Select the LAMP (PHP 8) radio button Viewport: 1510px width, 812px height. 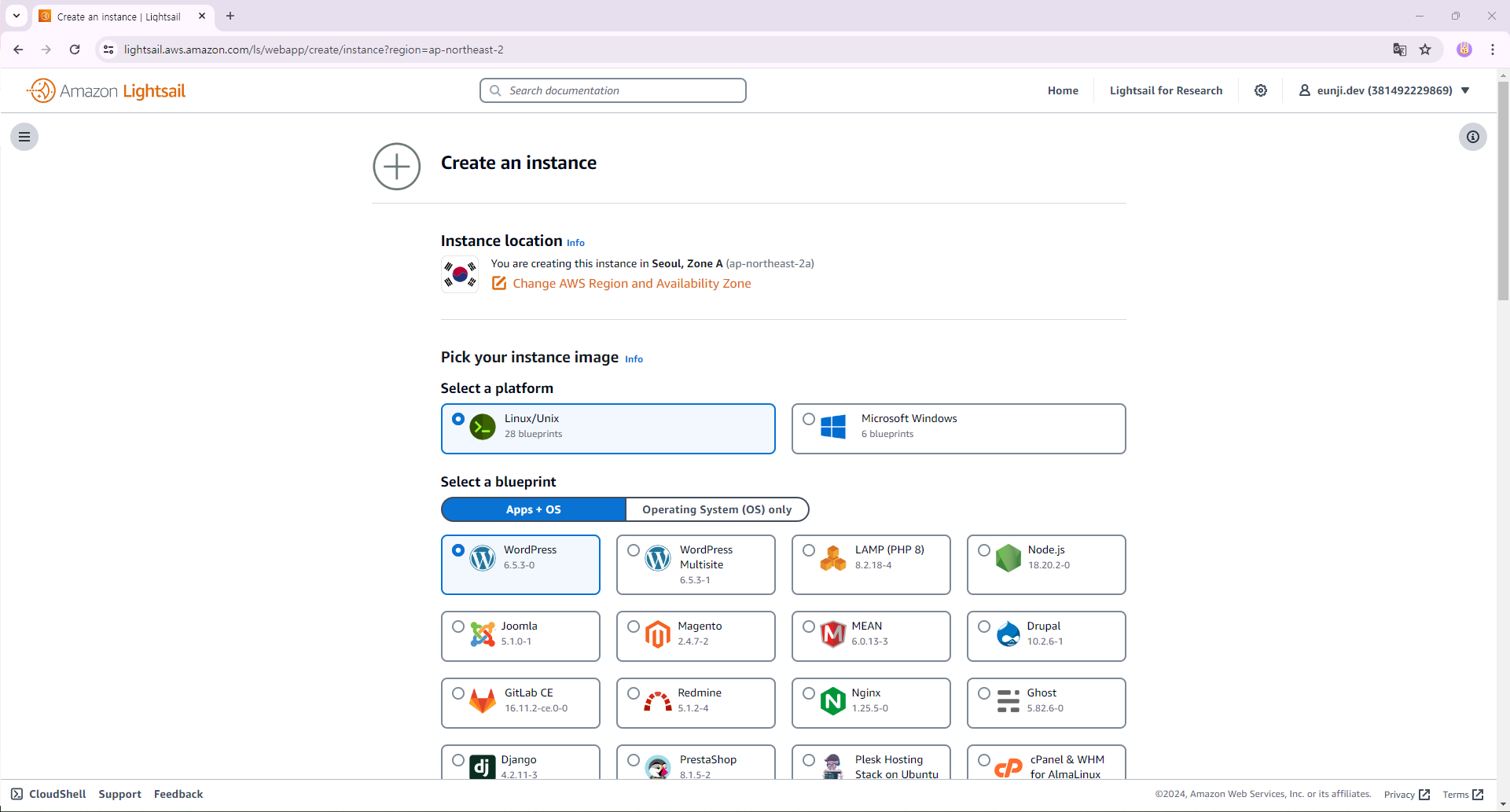(809, 550)
